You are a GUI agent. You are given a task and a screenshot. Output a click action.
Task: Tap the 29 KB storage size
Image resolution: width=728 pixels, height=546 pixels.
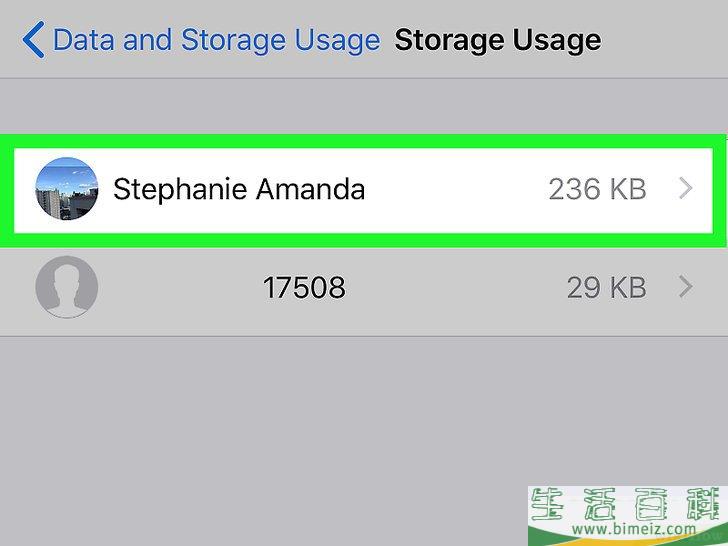coord(607,287)
